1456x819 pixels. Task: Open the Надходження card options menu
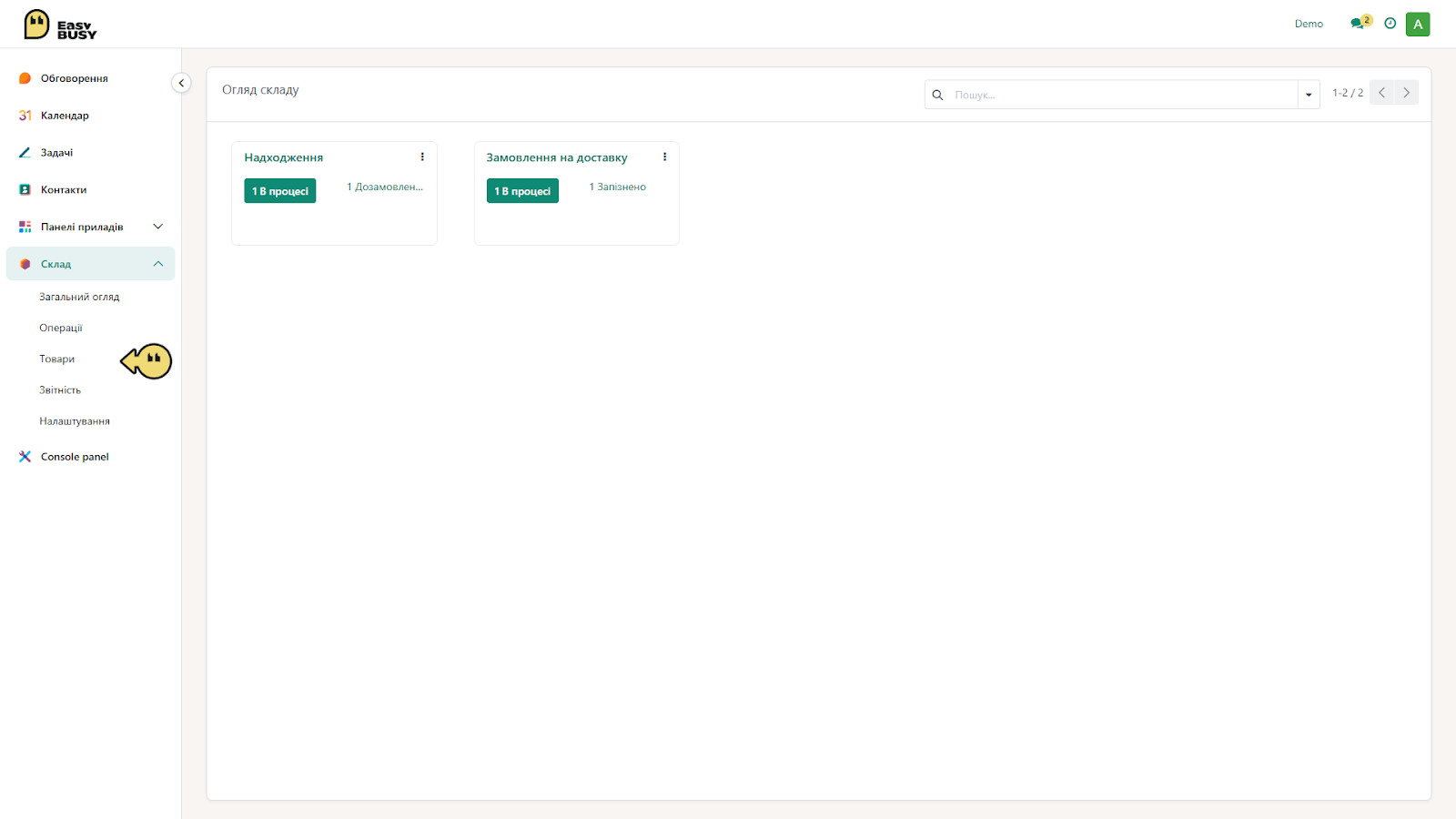pyautogui.click(x=422, y=157)
